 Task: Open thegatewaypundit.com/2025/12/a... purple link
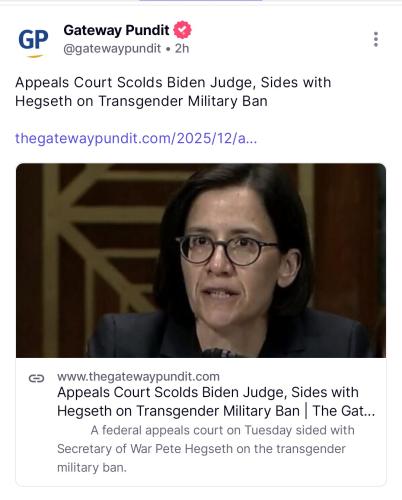click(x=136, y=138)
